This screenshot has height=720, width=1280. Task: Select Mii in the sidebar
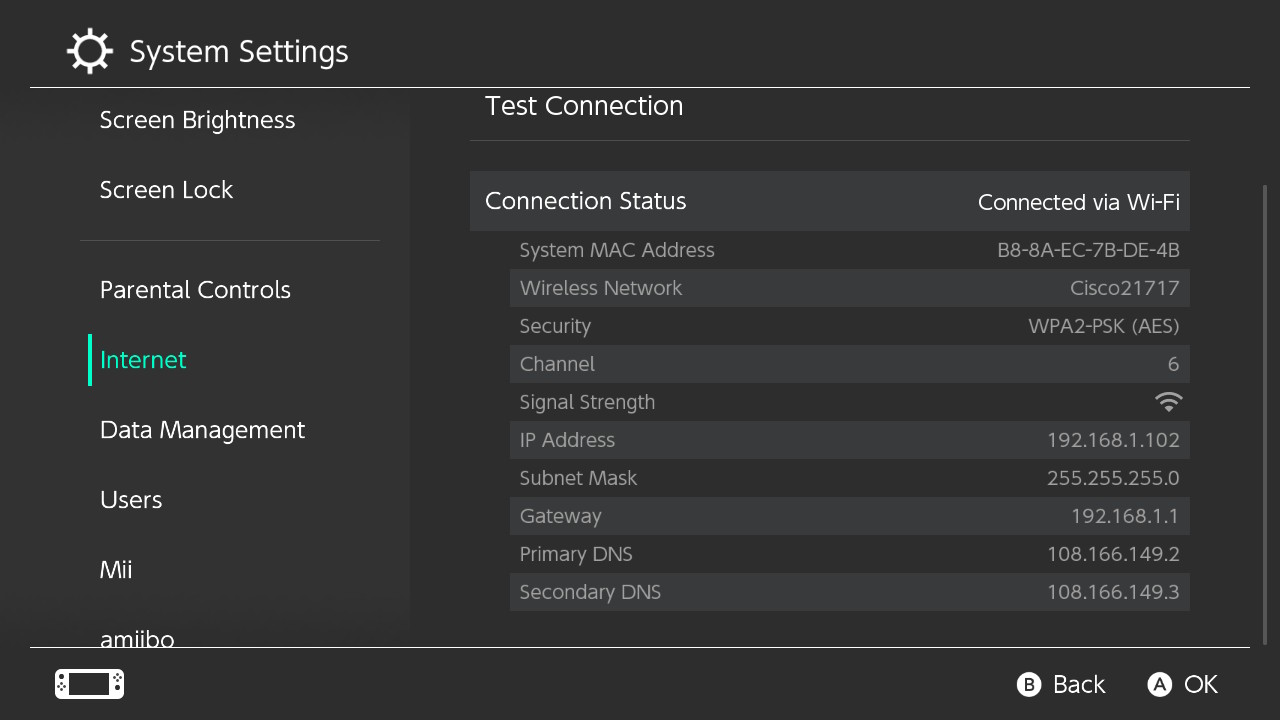coord(116,570)
